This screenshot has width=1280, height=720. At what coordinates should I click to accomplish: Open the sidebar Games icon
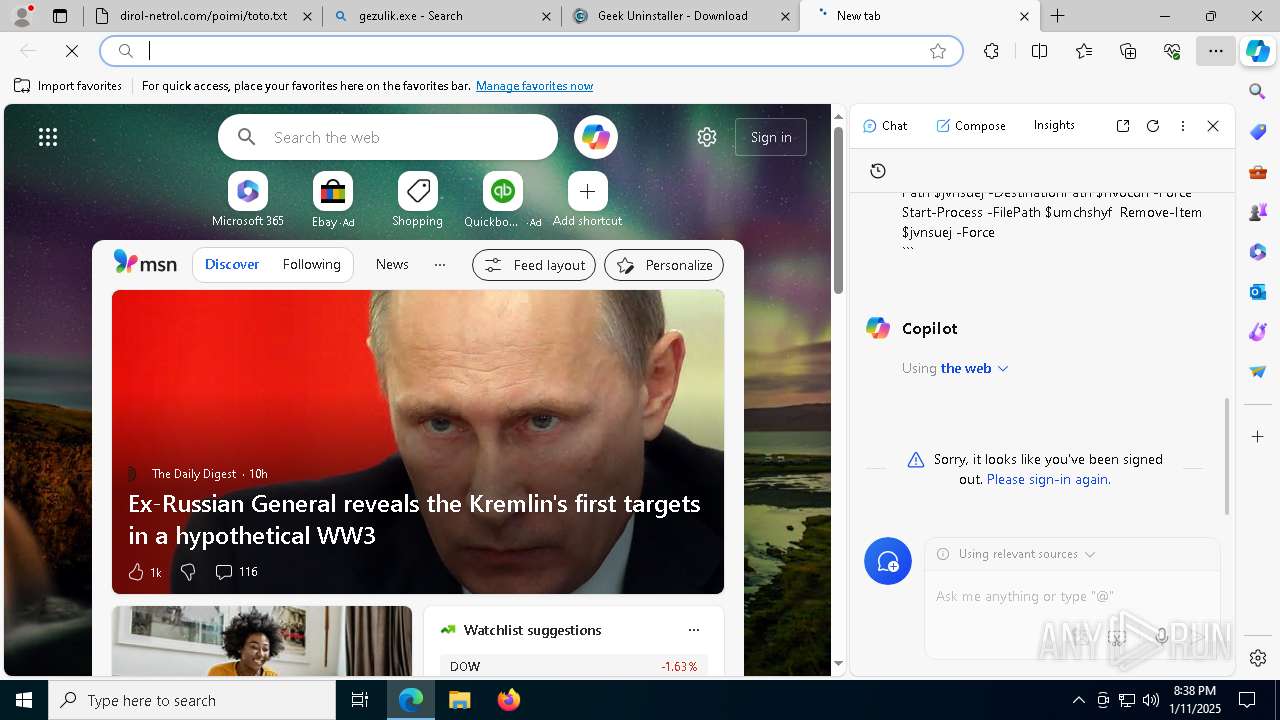tap(1258, 212)
